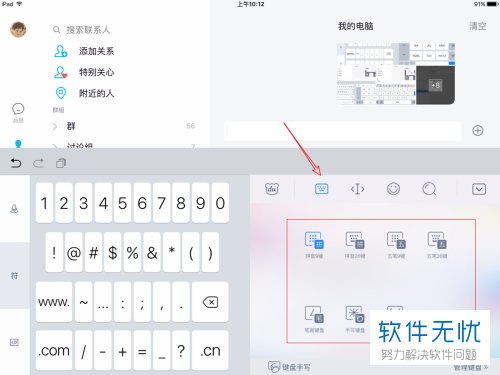
Task: Tap the paste clipboard icon
Action: click(61, 163)
